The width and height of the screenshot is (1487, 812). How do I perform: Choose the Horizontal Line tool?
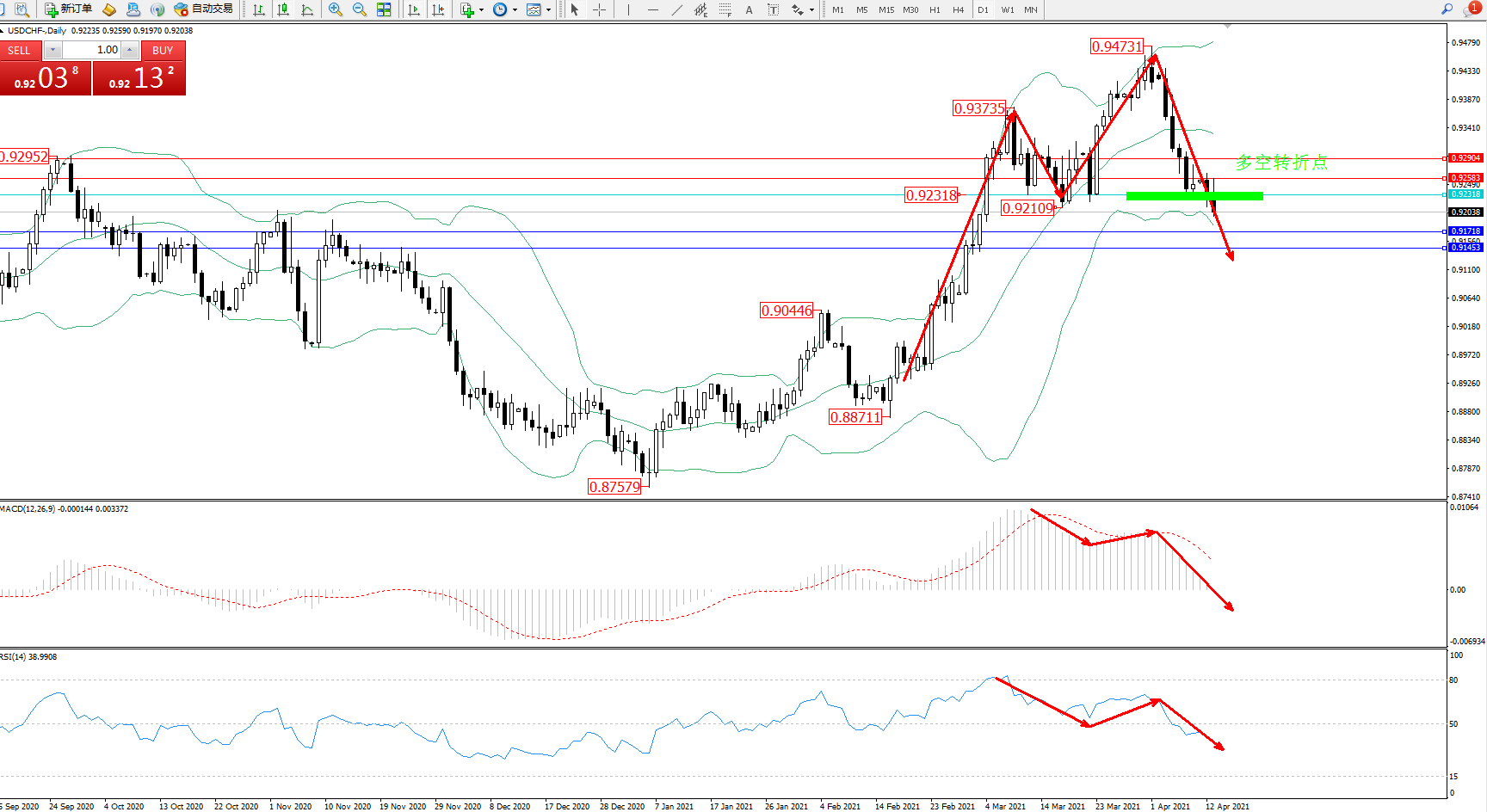652,9
